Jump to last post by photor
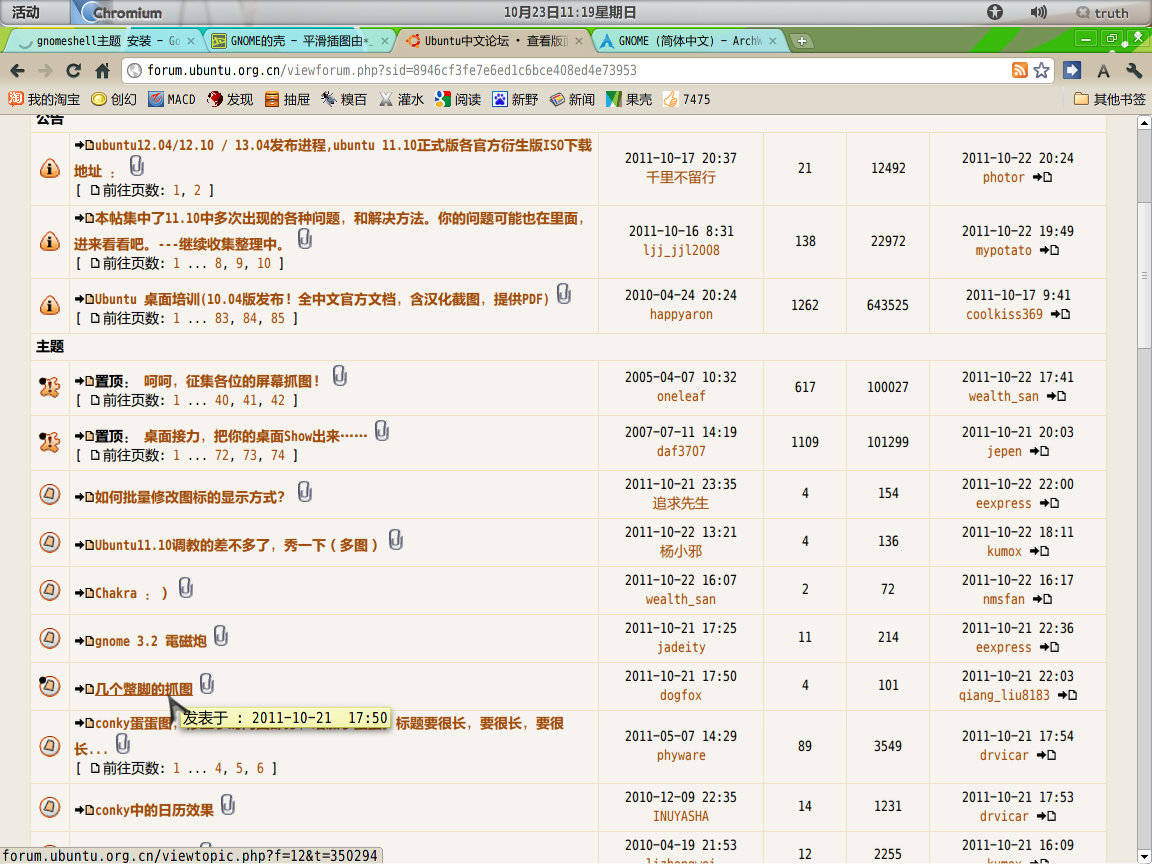This screenshot has width=1152, height=864. [1043, 177]
